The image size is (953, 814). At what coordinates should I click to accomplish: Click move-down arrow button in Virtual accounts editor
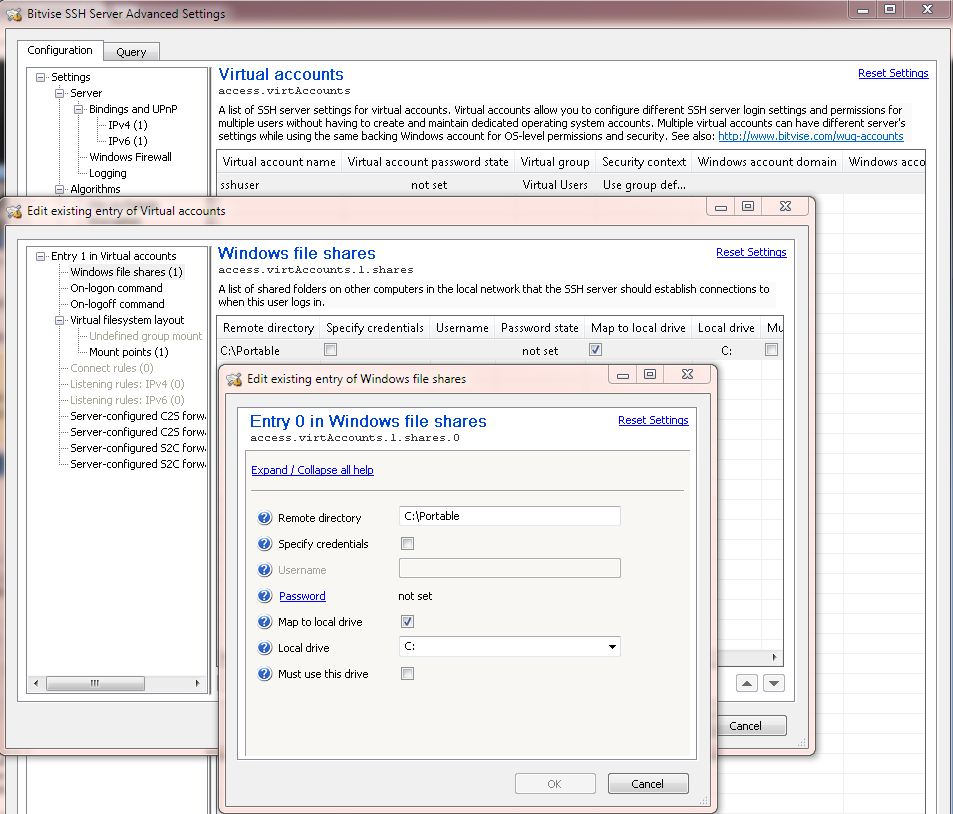pyautogui.click(x=774, y=683)
